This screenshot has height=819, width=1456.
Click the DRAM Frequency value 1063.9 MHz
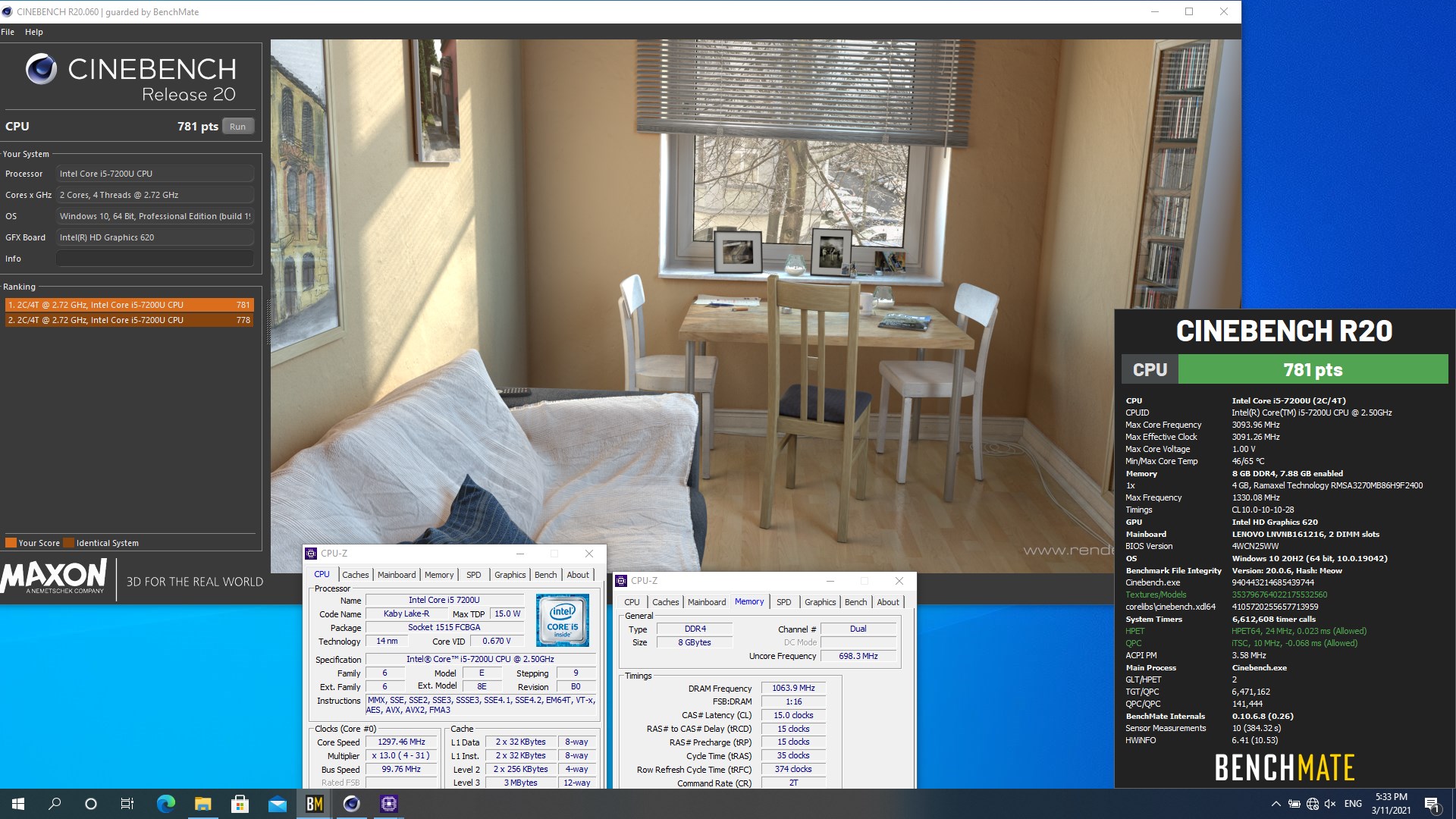point(793,688)
